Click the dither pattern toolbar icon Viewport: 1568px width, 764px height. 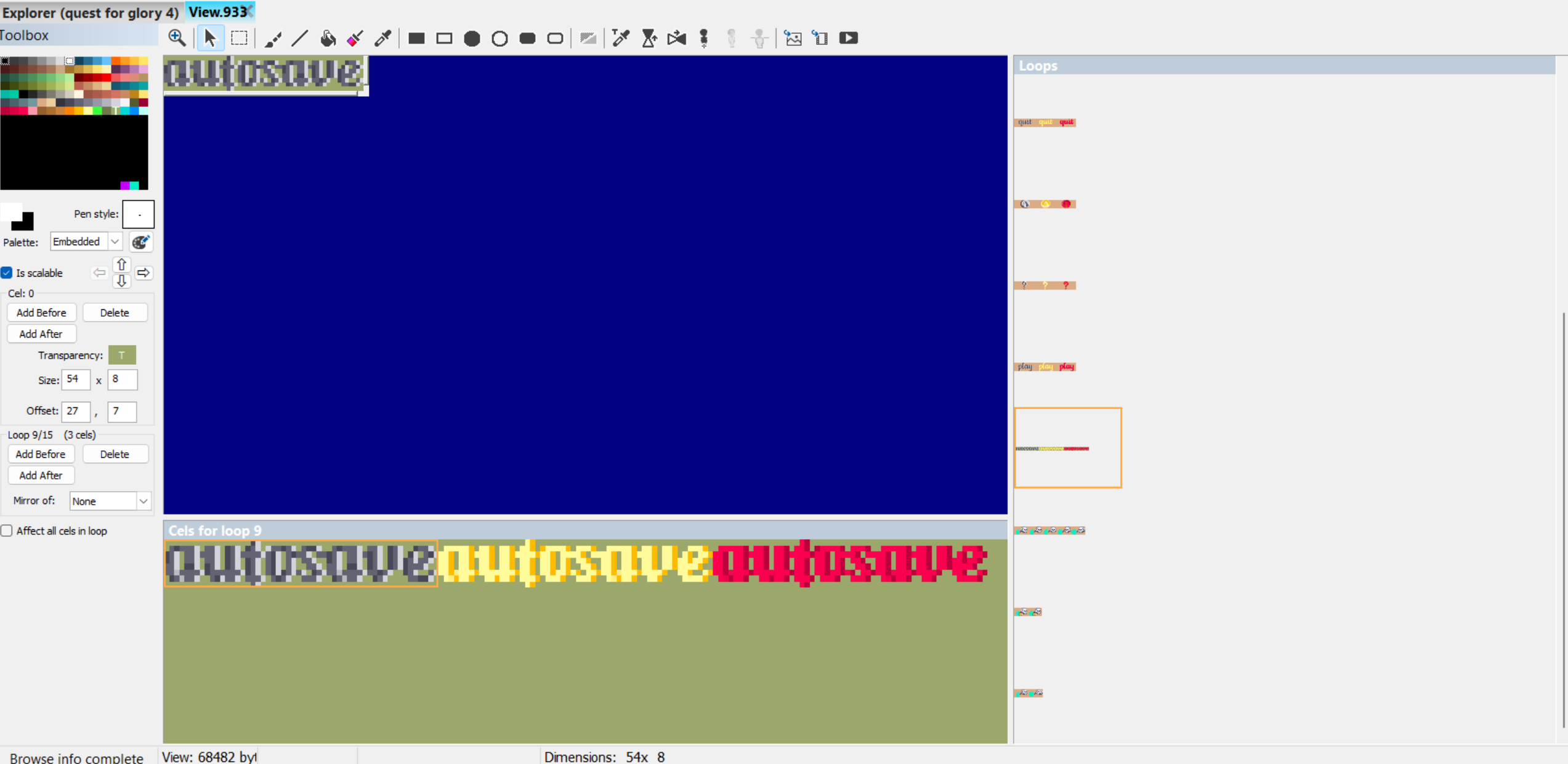click(x=588, y=38)
